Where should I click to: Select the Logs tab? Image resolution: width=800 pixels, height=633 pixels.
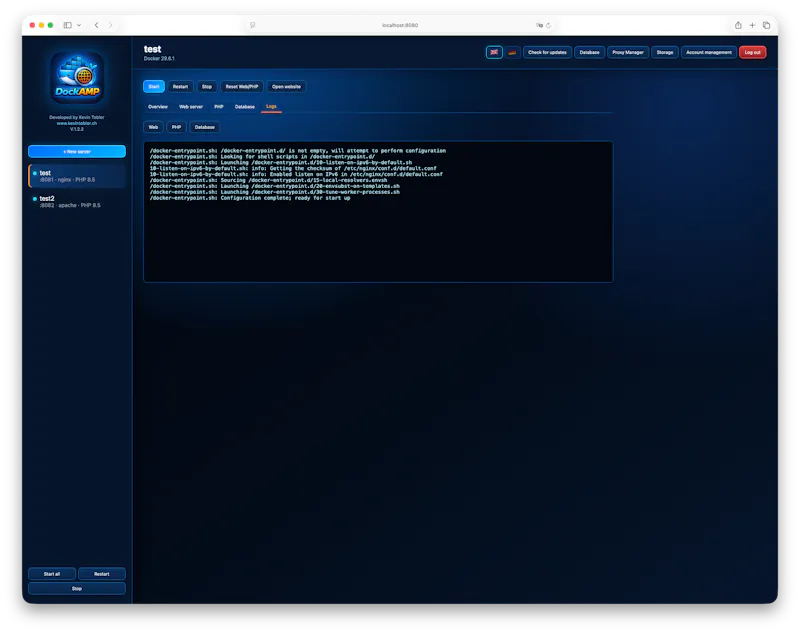coord(271,107)
